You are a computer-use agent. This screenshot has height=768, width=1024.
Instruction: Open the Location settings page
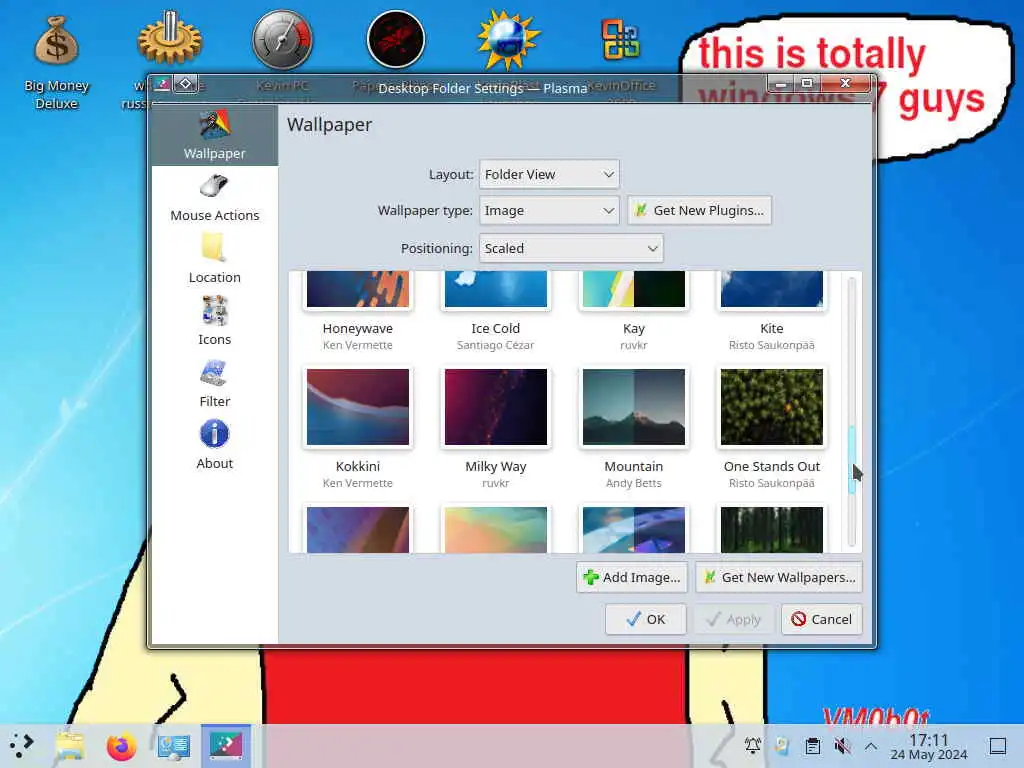point(214,260)
